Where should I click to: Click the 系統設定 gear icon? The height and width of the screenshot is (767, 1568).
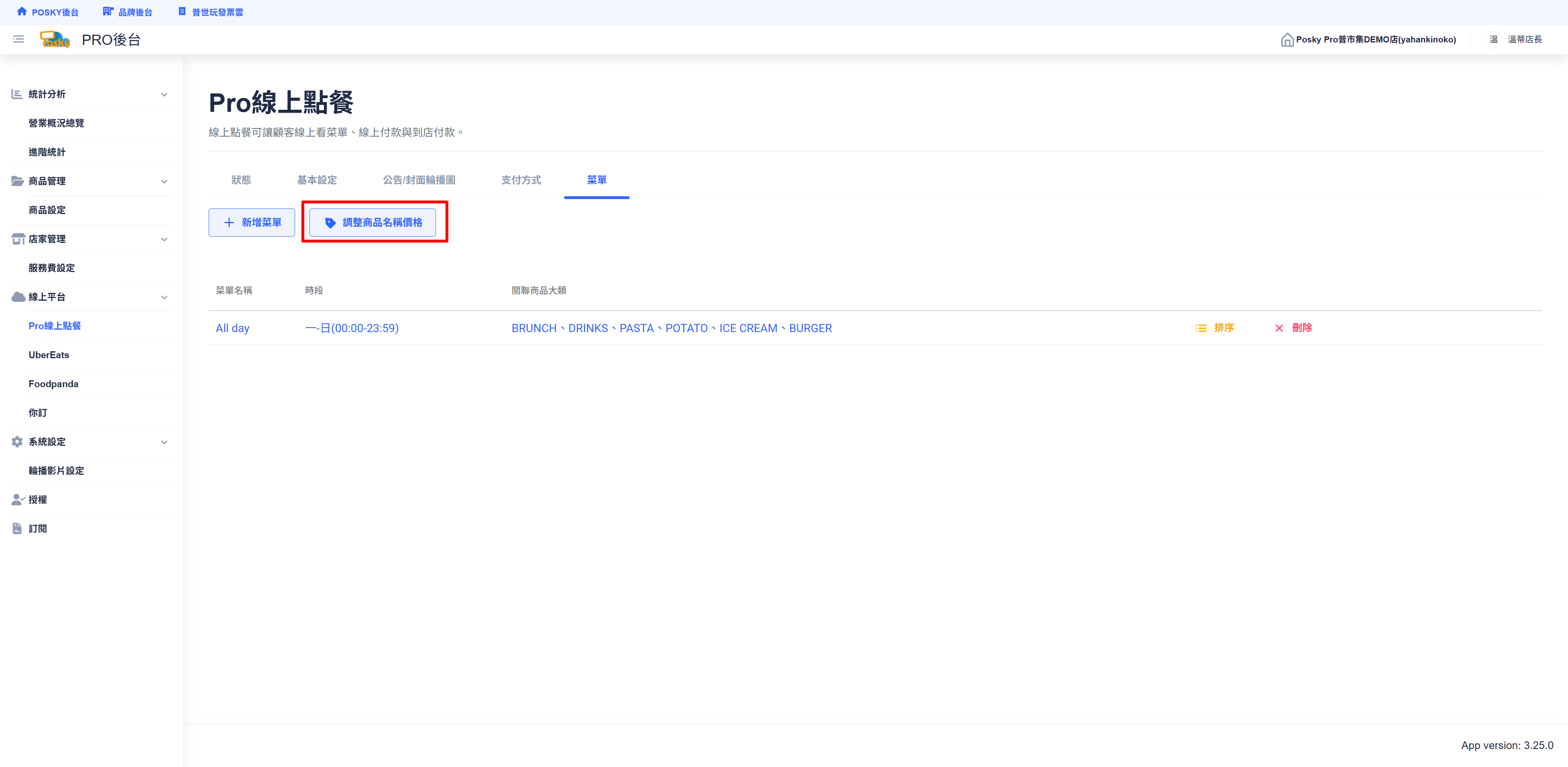tap(17, 441)
